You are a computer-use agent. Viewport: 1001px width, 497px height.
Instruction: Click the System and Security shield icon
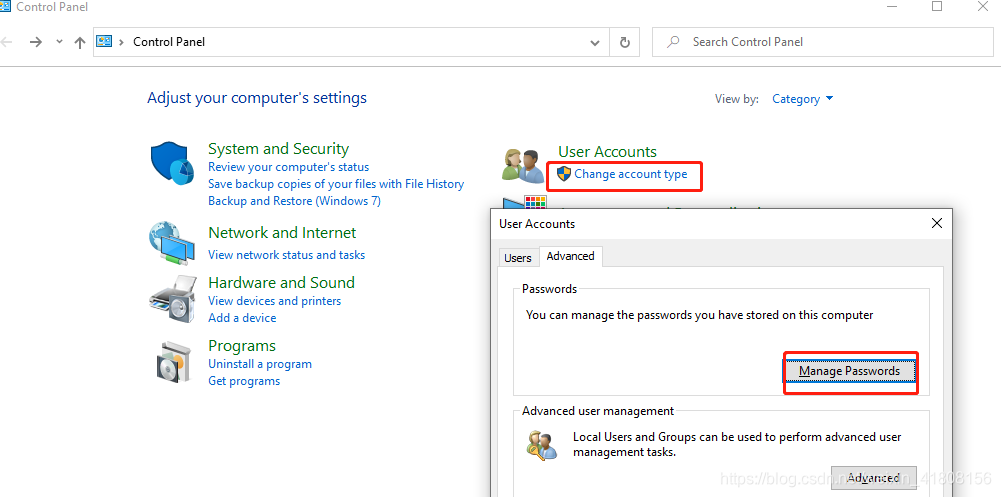172,164
